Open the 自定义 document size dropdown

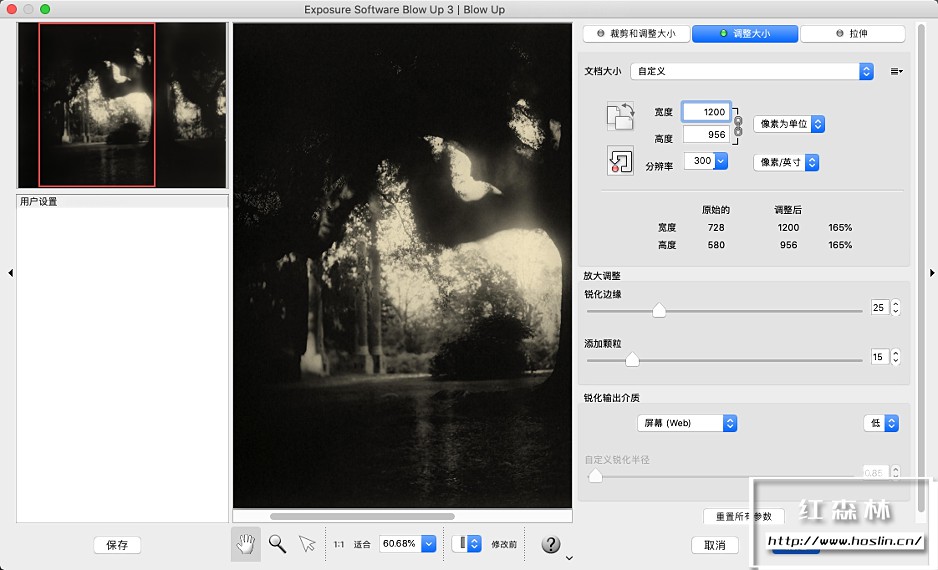[x=751, y=71]
